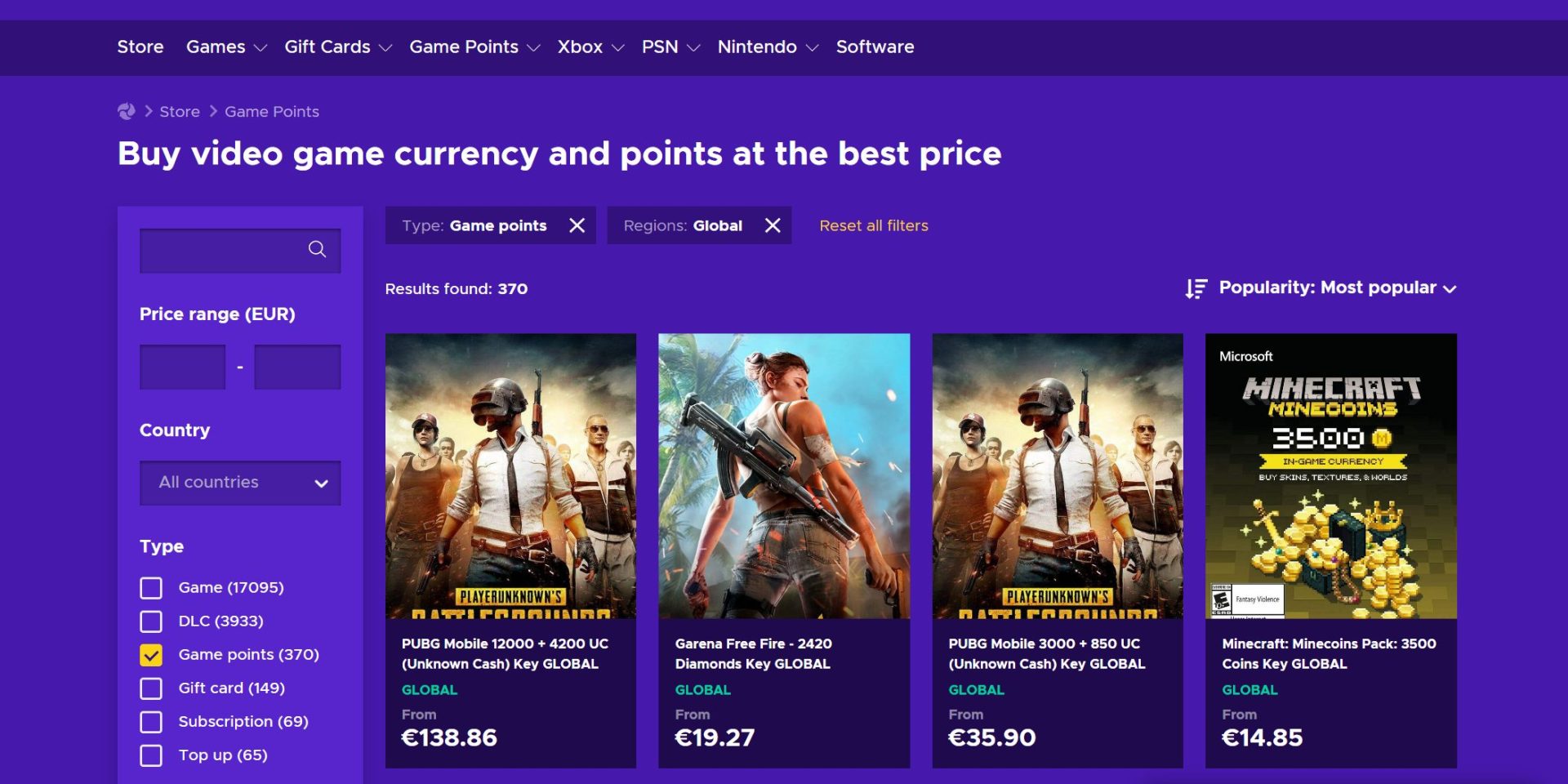Open the Xbox navigation menu
Viewport: 1568px width, 784px height.
tap(590, 47)
